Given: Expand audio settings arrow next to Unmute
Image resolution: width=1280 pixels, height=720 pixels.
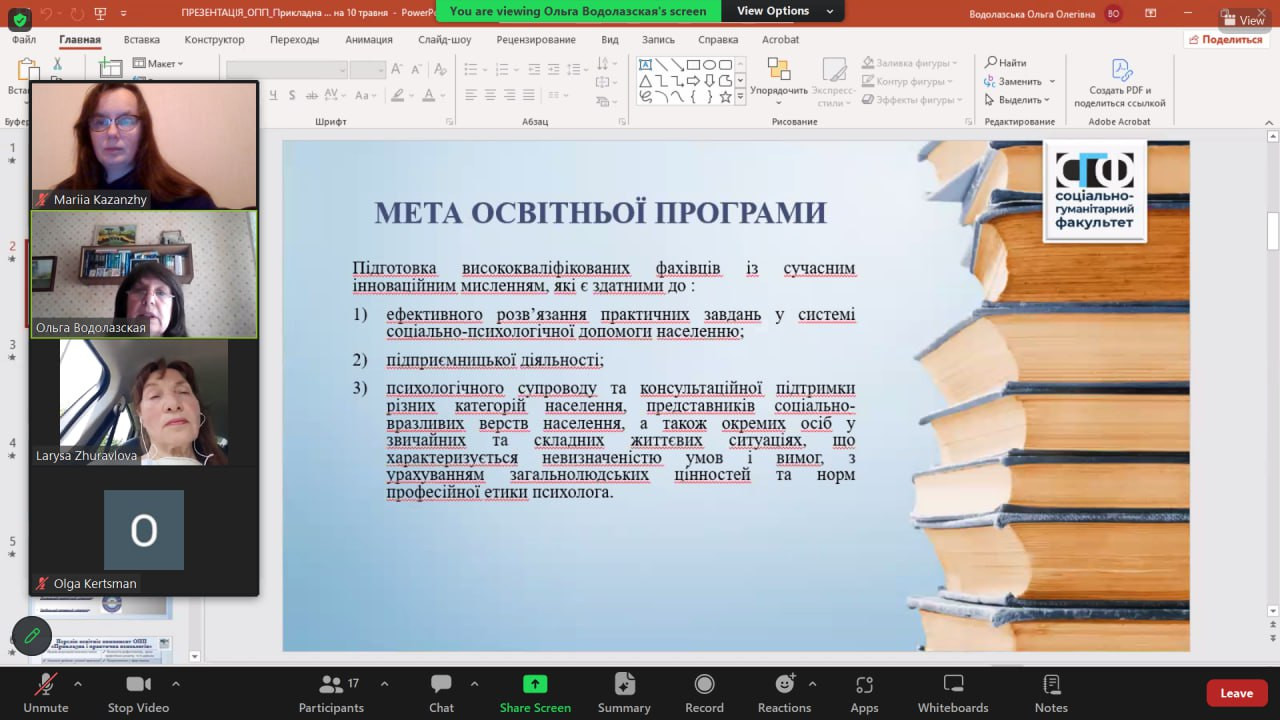Looking at the screenshot, I should coord(78,684).
